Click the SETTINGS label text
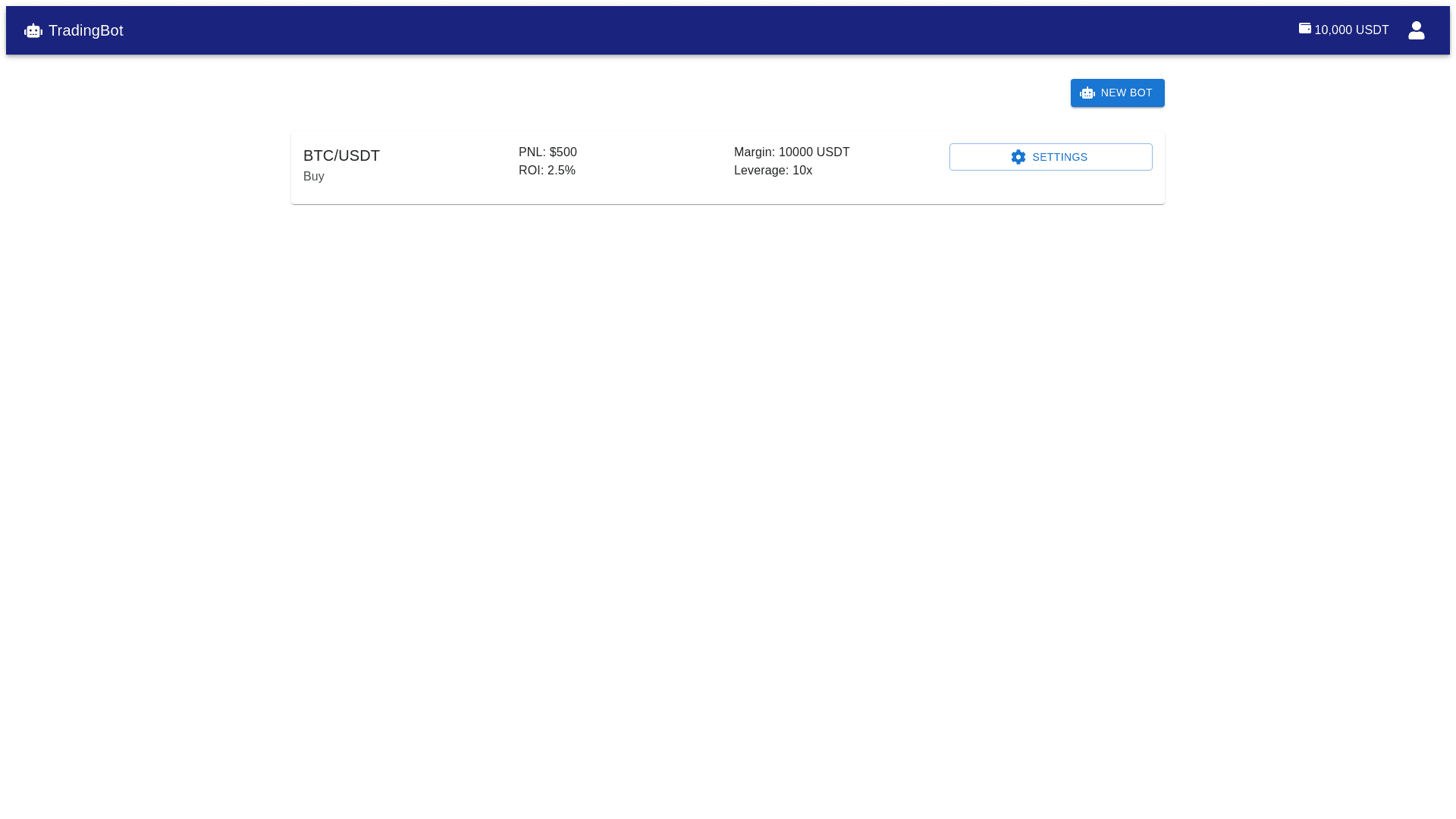Image resolution: width=1456 pixels, height=819 pixels. coord(1059,157)
